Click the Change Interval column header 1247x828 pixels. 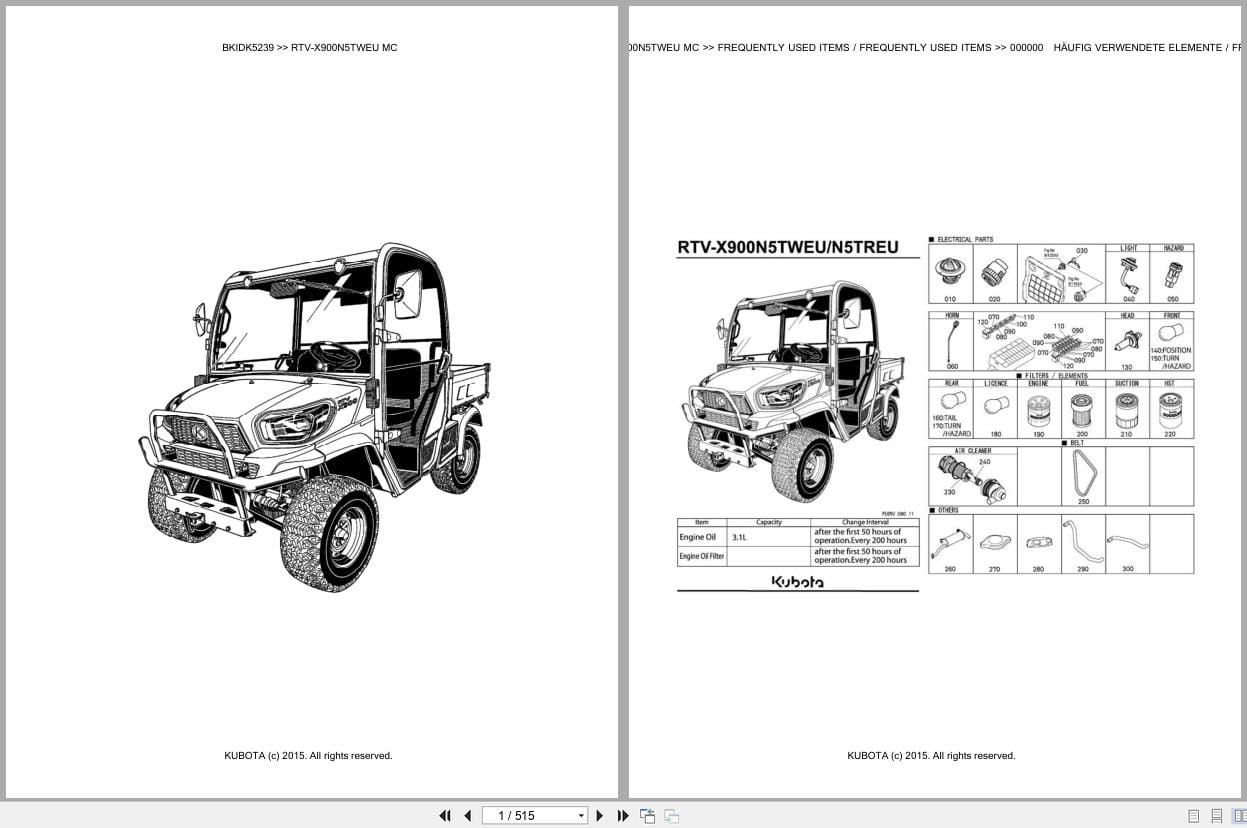point(865,522)
